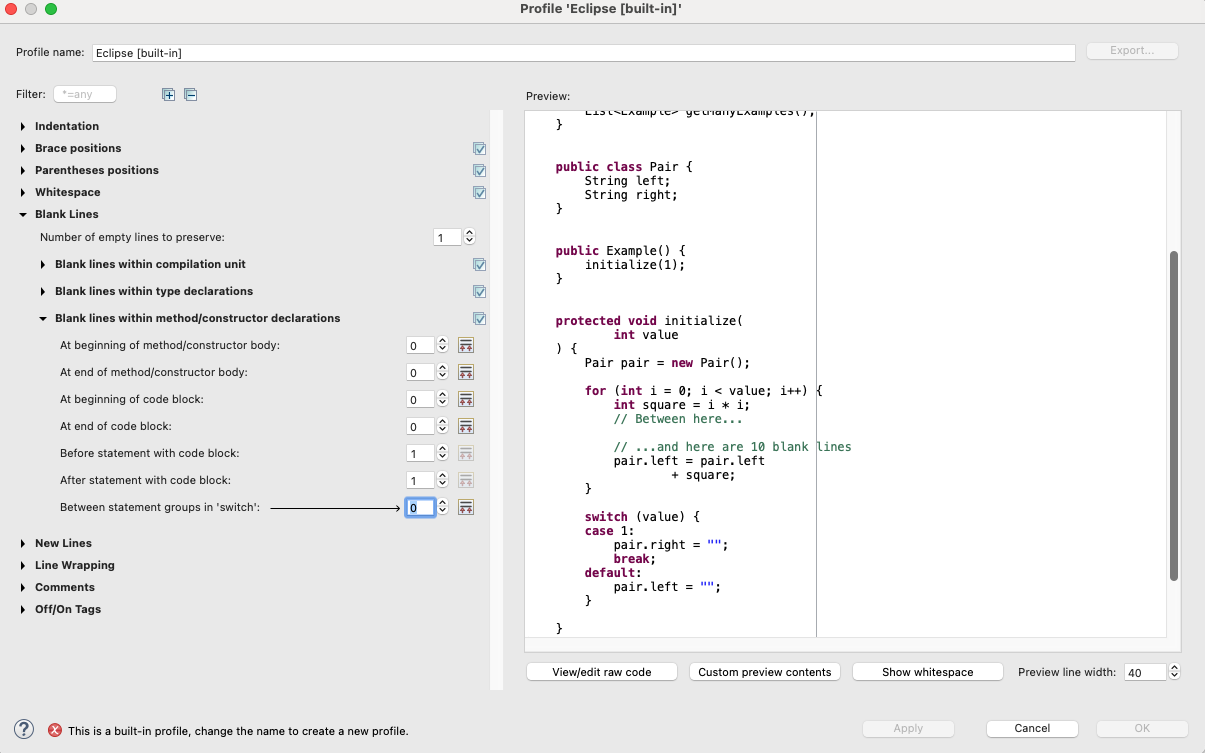Click the Custom preview contents button
This screenshot has width=1205, height=753.
click(x=765, y=672)
